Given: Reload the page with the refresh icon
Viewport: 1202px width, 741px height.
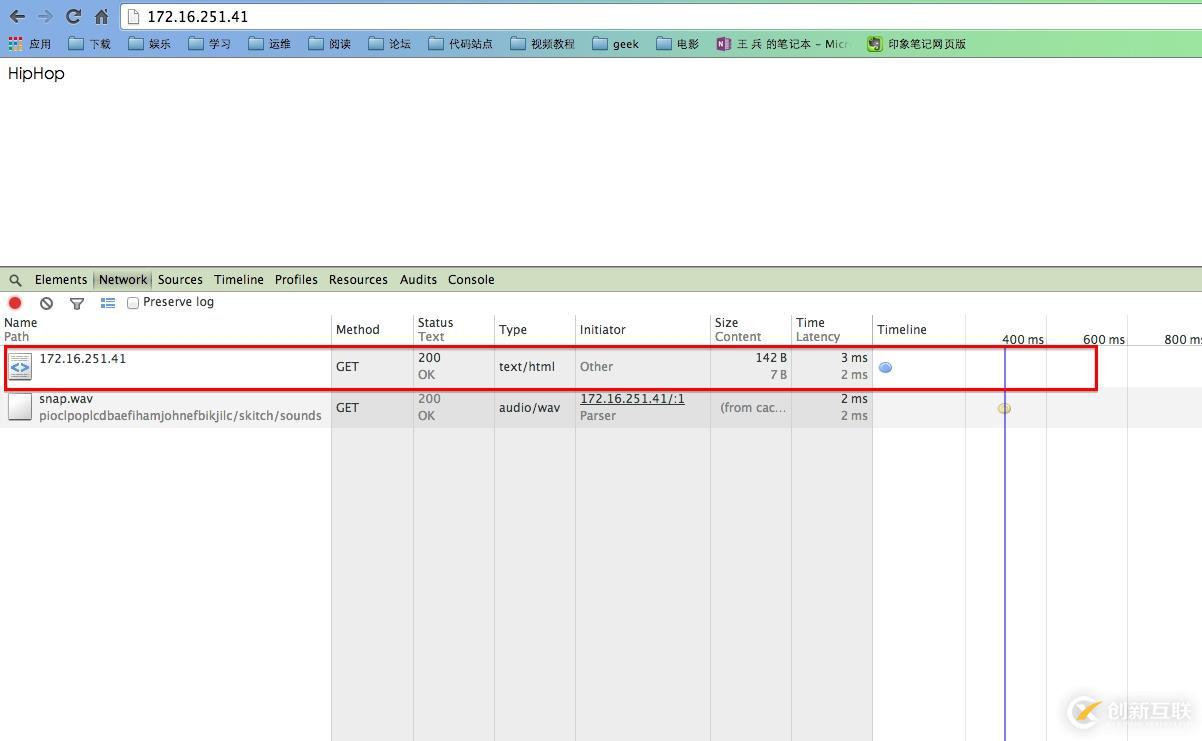Looking at the screenshot, I should pyautogui.click(x=73, y=16).
